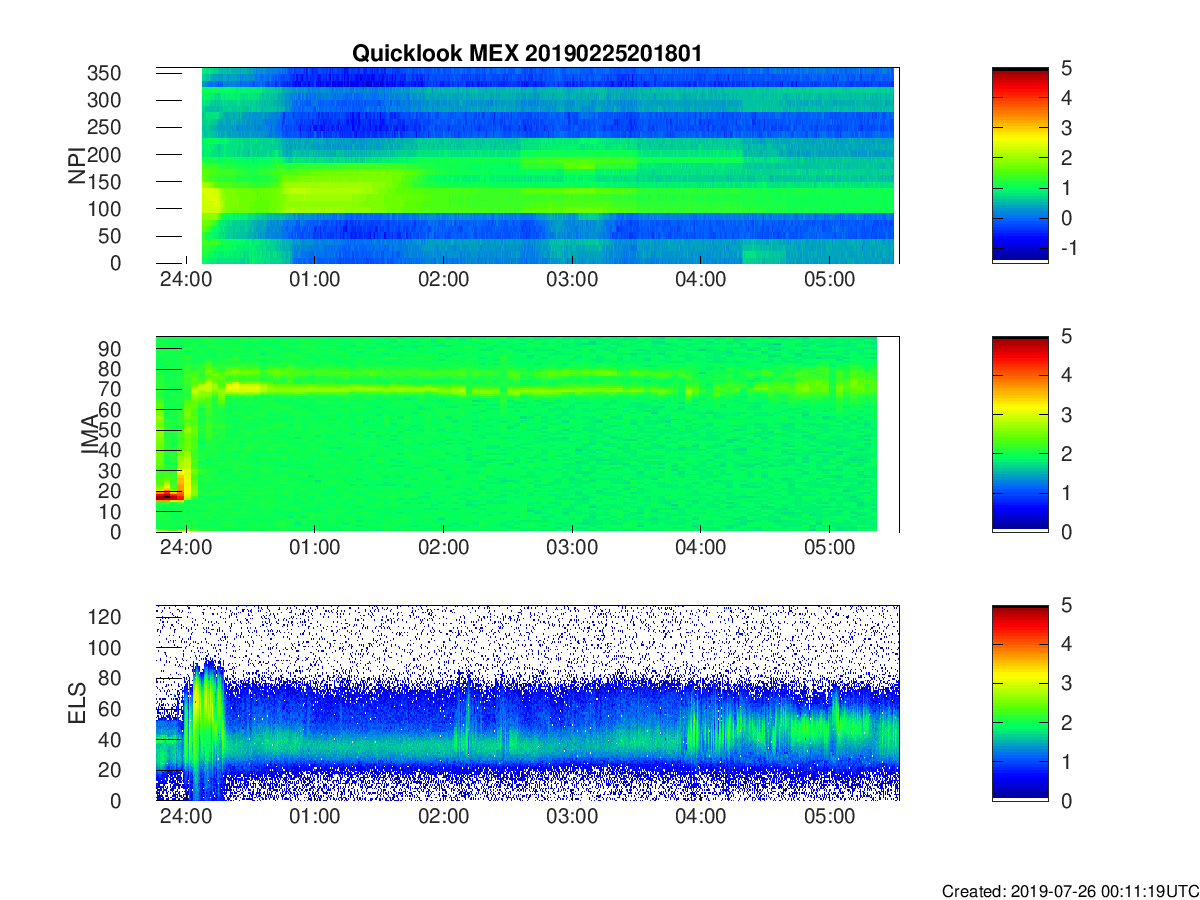Click the 24:00 time label under IMA plot

[x=186, y=548]
